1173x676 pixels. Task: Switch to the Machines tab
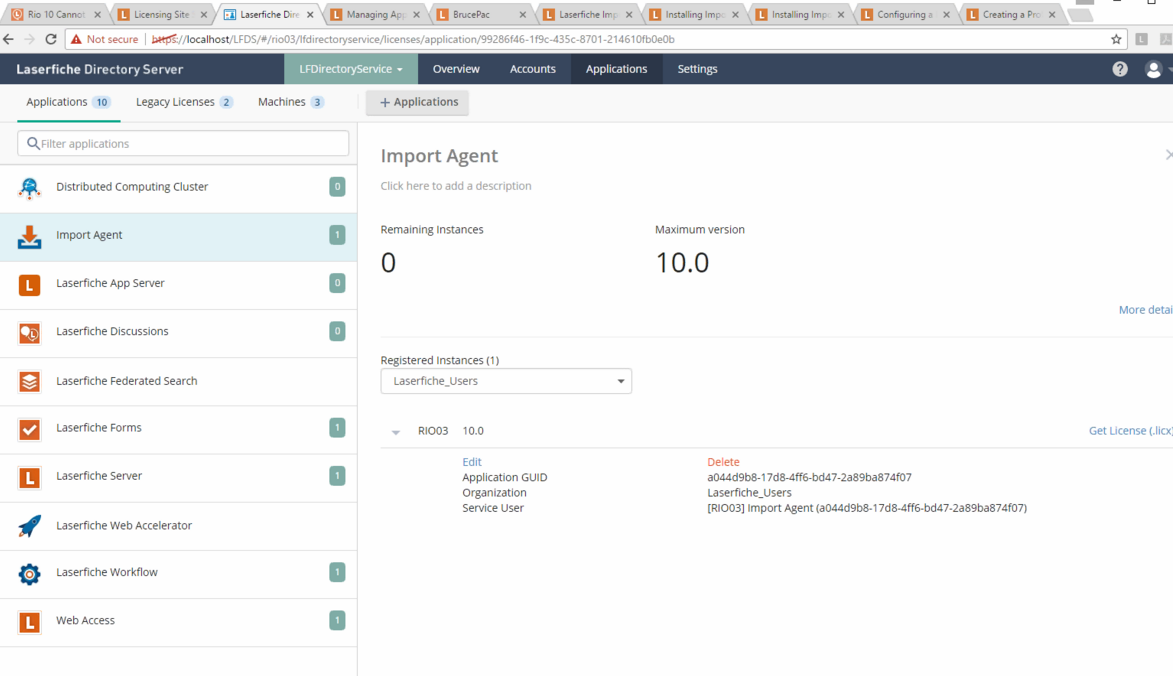pyautogui.click(x=291, y=102)
